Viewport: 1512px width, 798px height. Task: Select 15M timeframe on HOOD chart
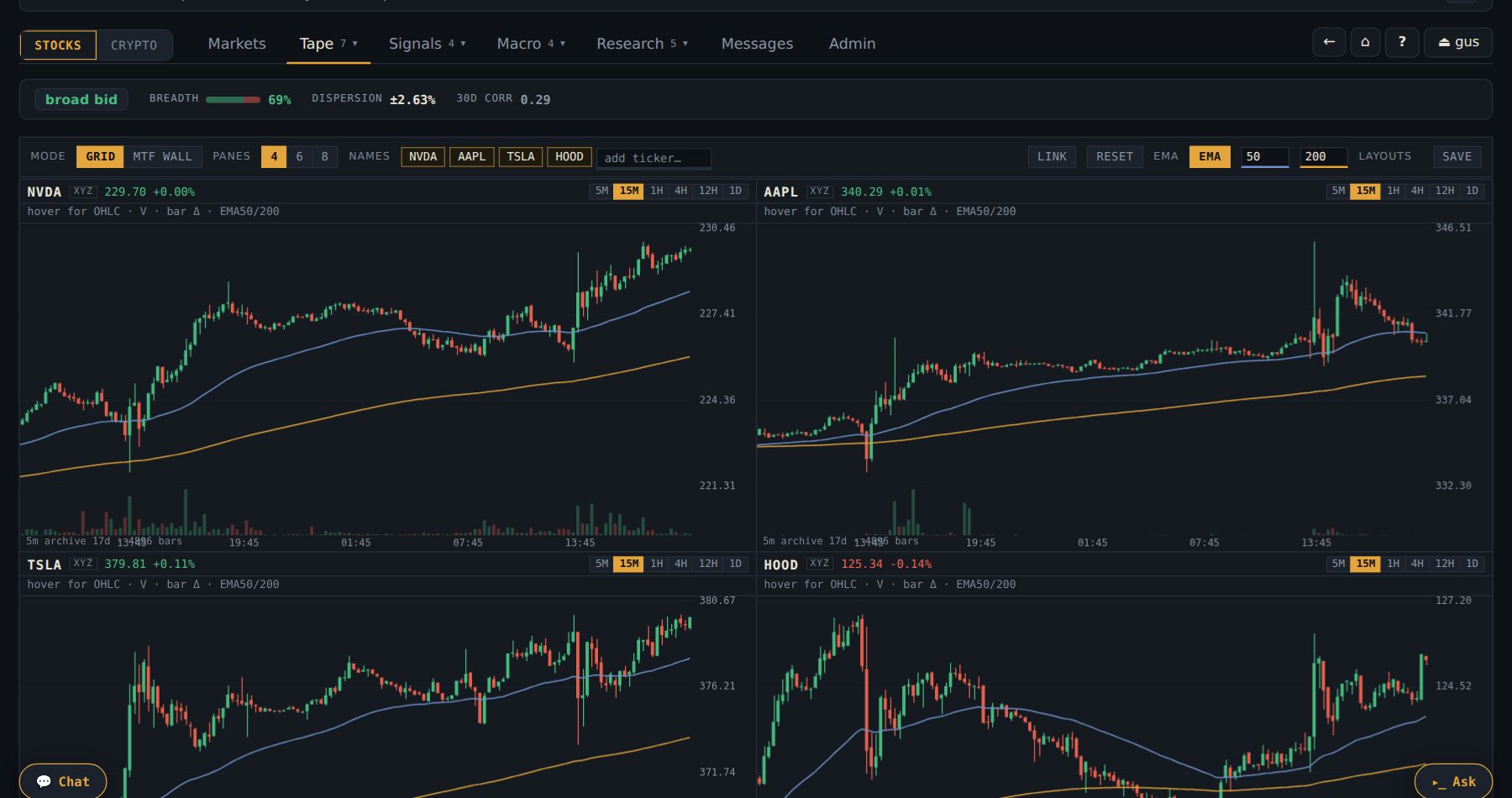pyautogui.click(x=1366, y=564)
